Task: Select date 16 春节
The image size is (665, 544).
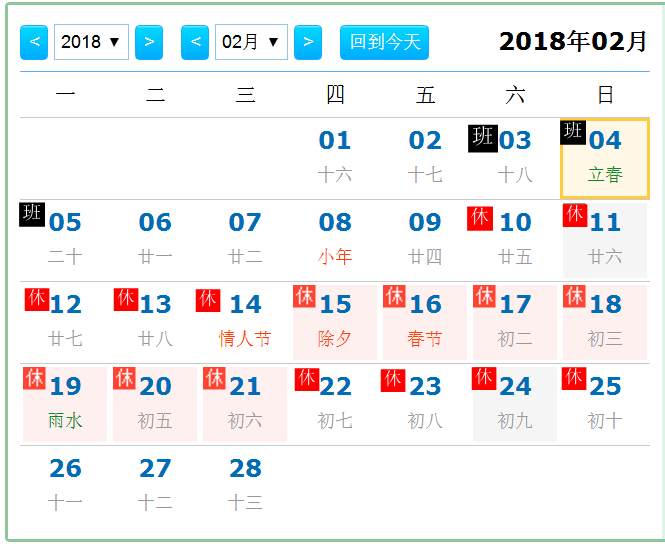Action: pos(425,322)
